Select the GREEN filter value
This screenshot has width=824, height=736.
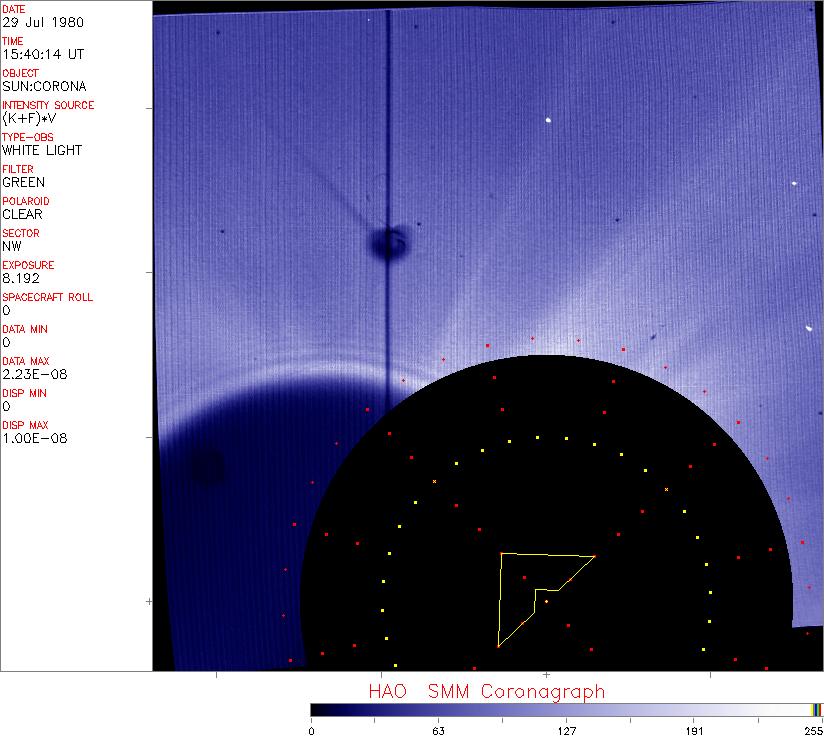23,182
